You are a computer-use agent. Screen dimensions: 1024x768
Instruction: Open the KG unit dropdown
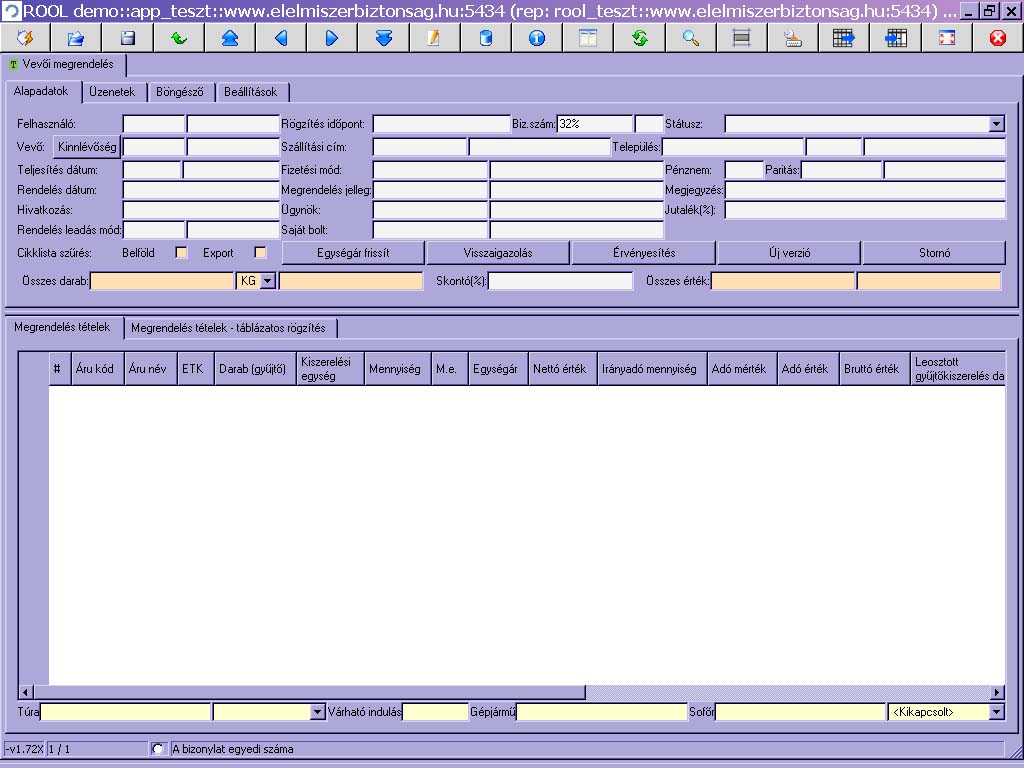coord(268,281)
